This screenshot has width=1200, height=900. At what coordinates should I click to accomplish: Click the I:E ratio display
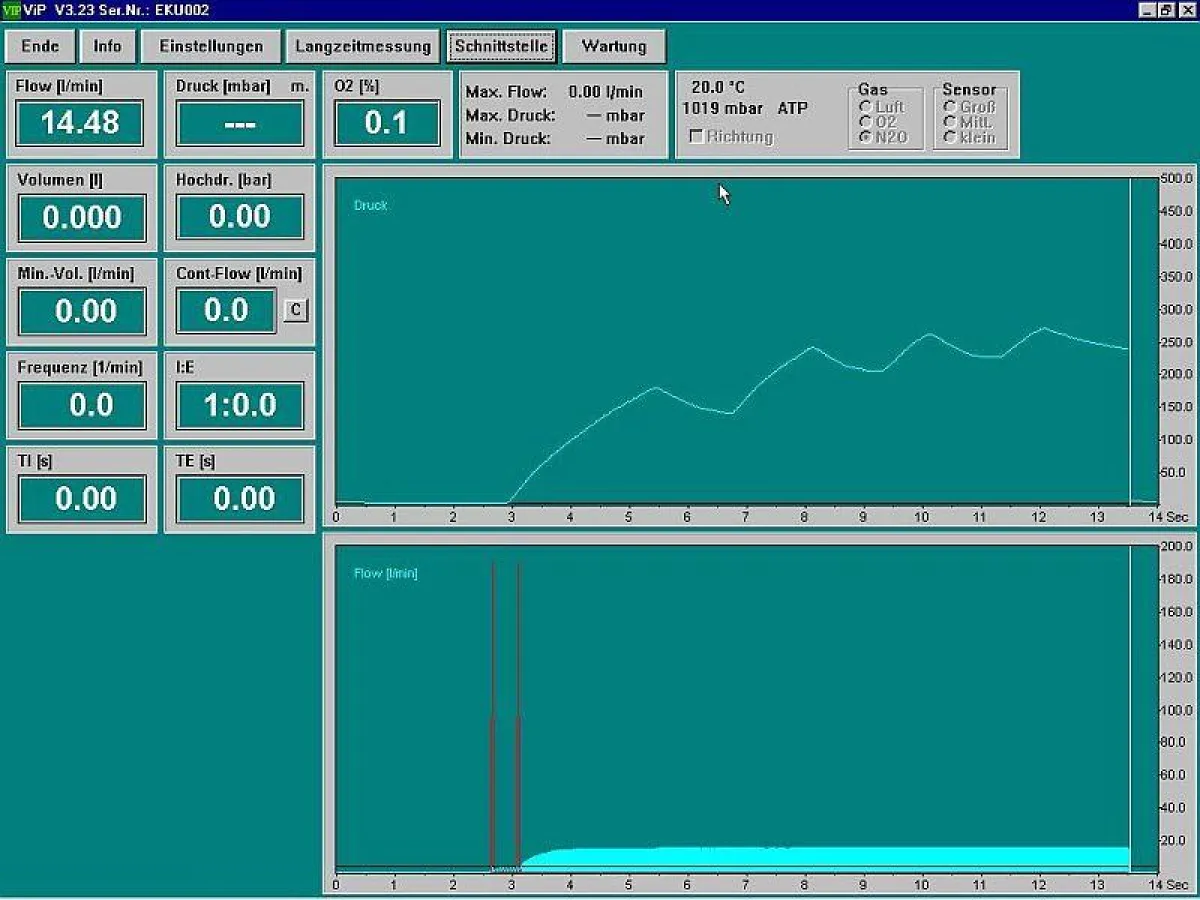point(240,405)
